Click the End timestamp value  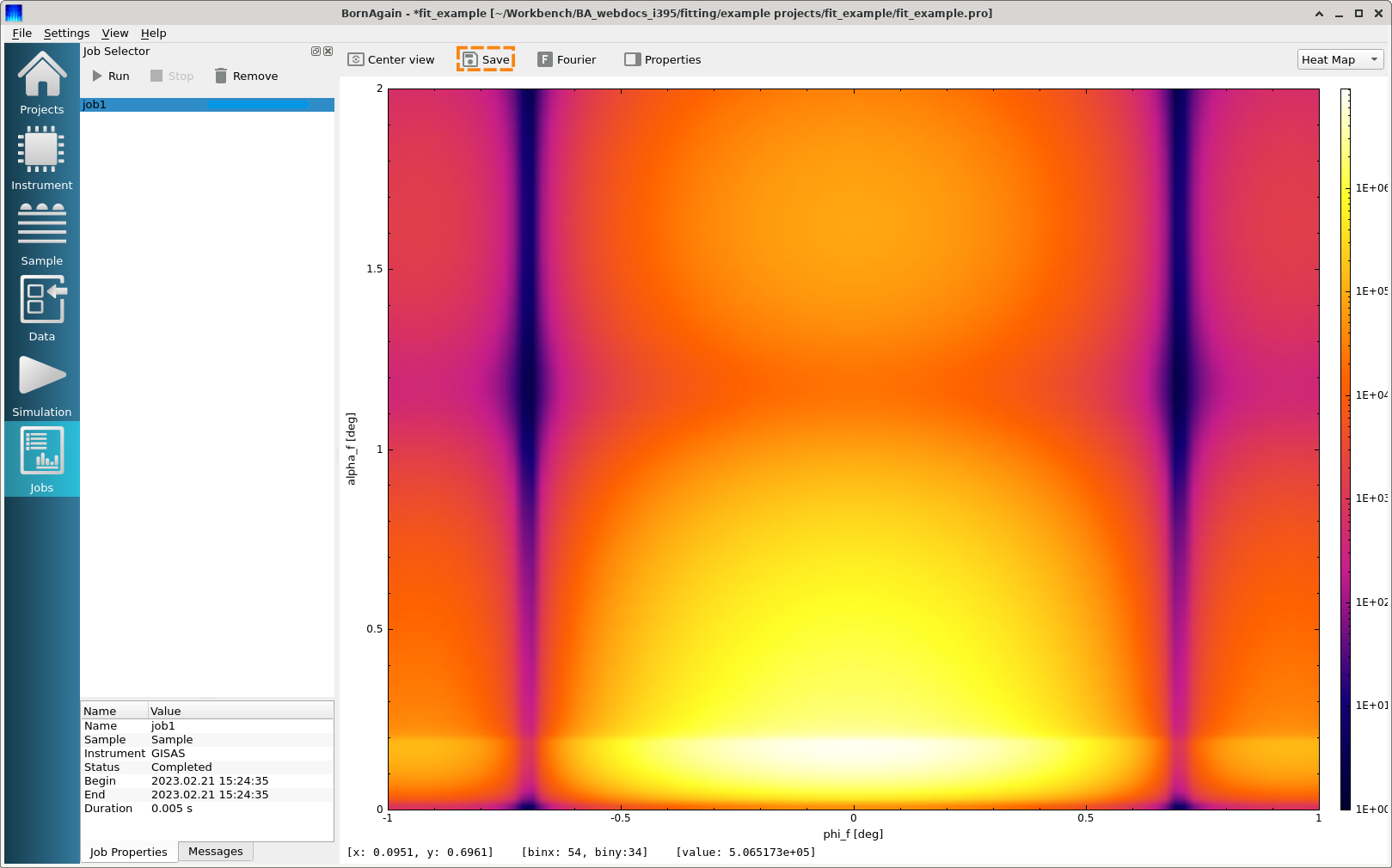(241, 794)
